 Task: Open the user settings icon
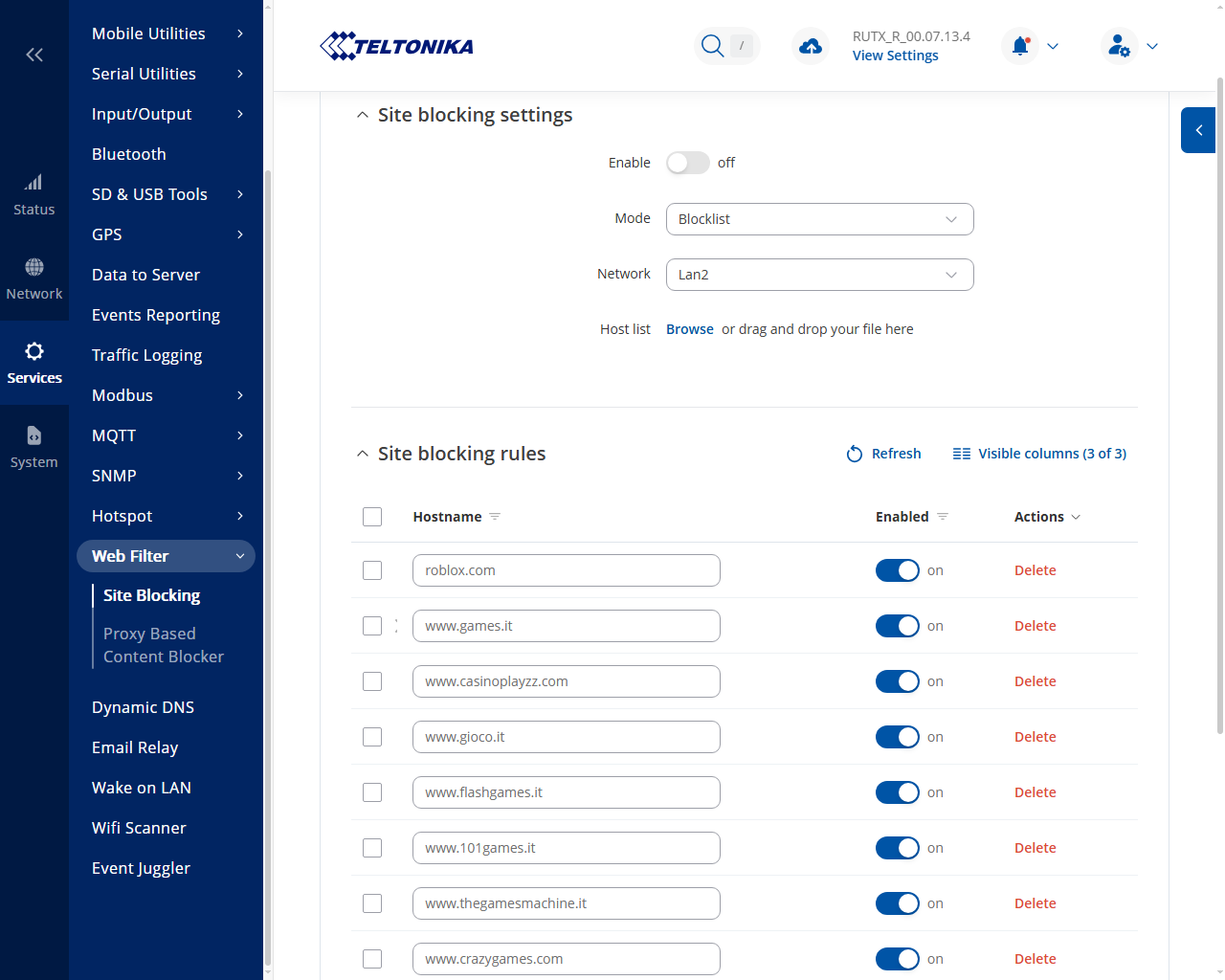point(1119,46)
